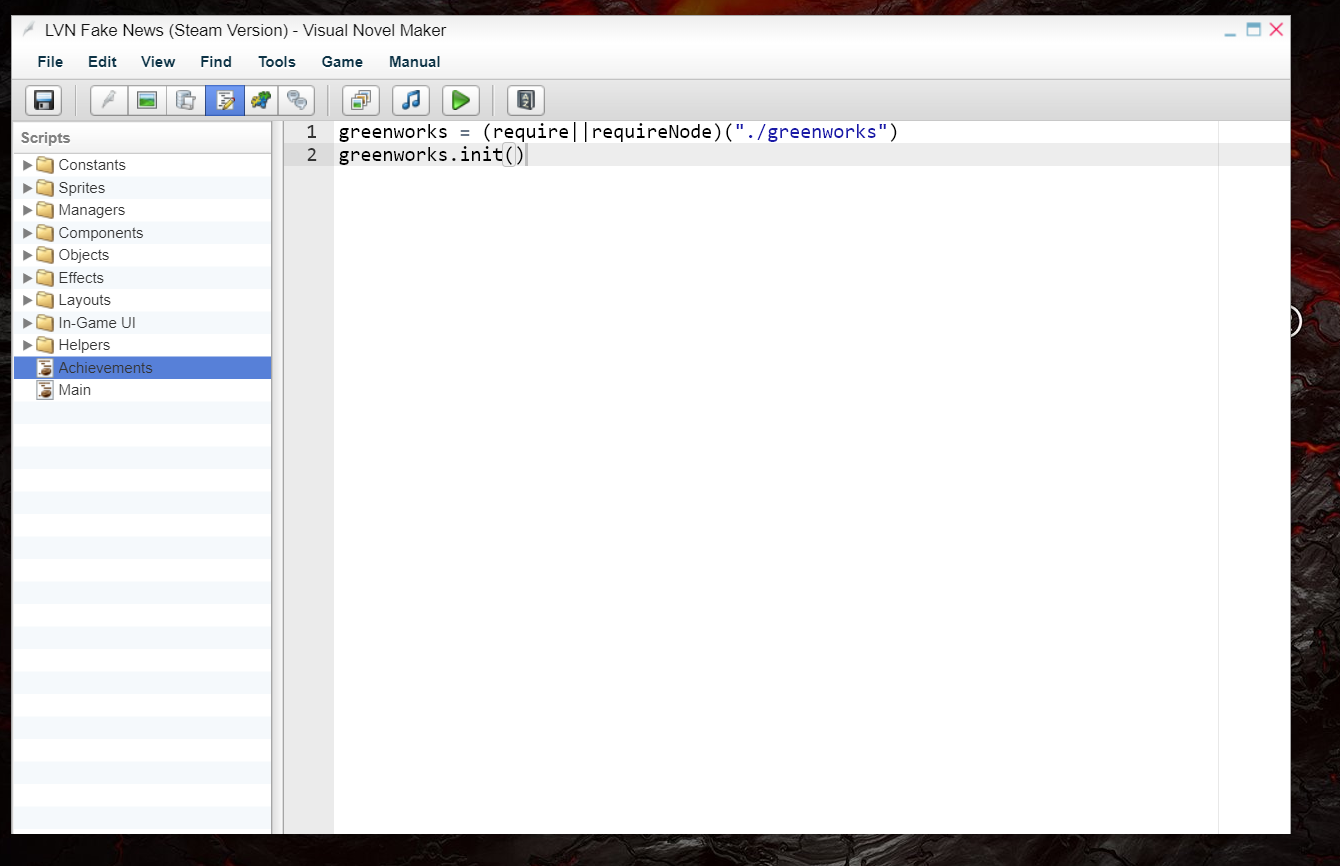Click the music note toolbar icon
Viewport: 1340px width, 866px height.
[x=411, y=100]
